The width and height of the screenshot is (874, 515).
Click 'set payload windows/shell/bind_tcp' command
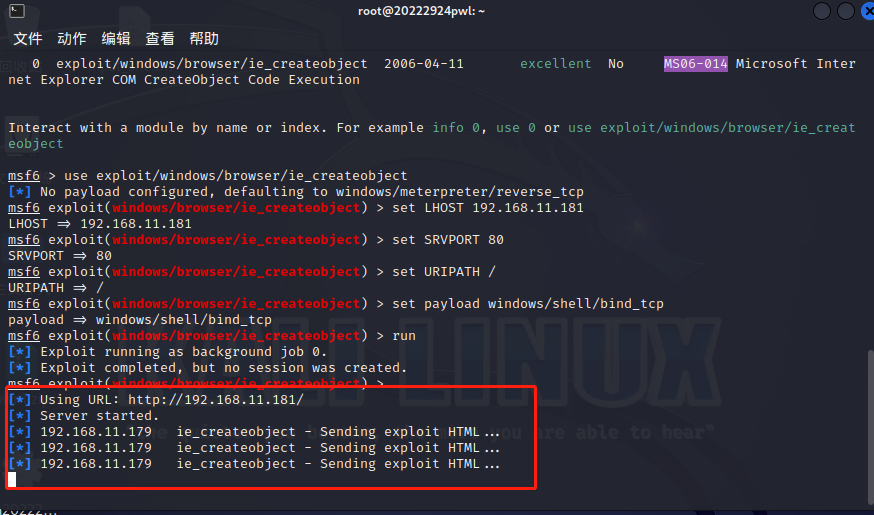click(x=528, y=304)
